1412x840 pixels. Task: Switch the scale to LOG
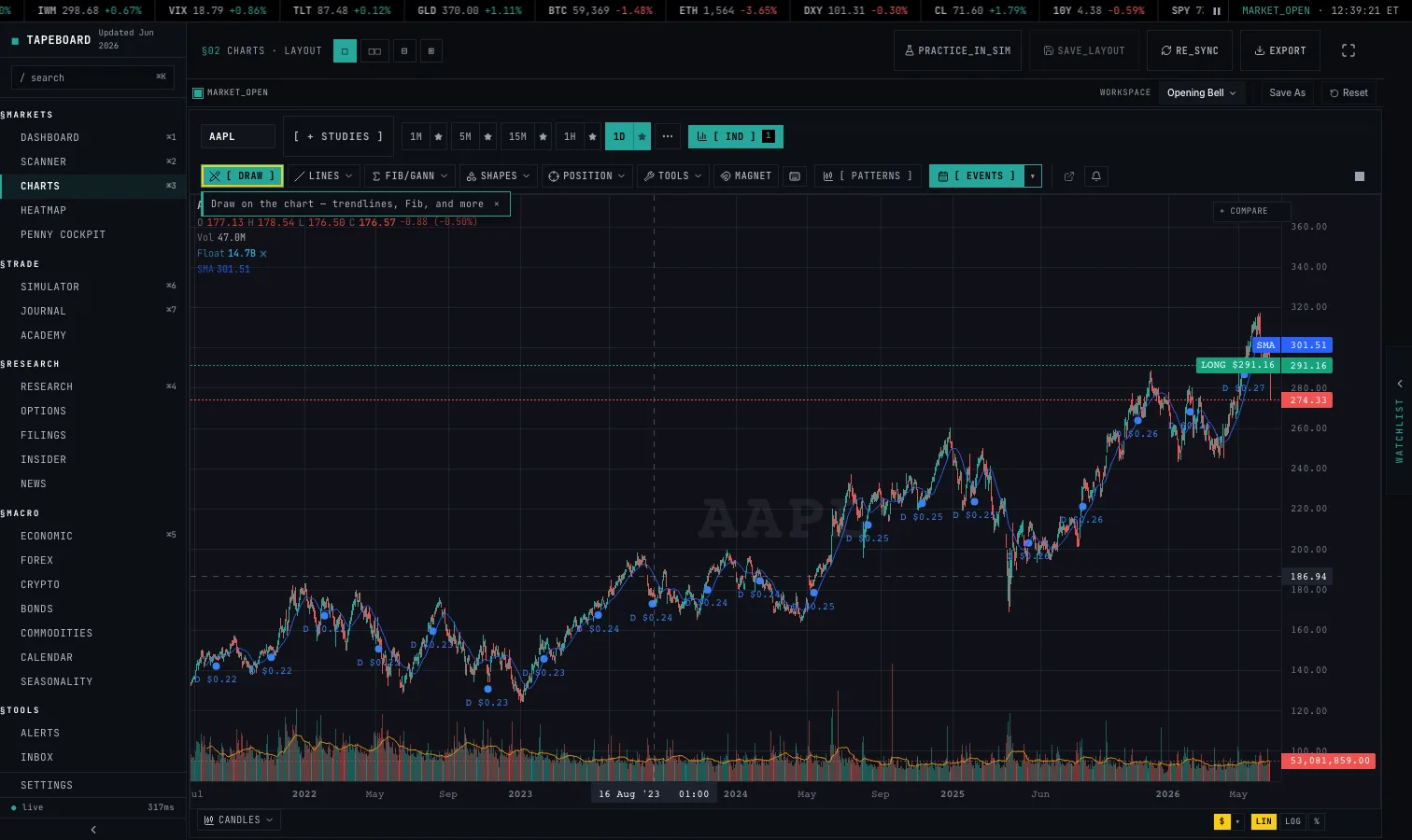pos(1292,821)
